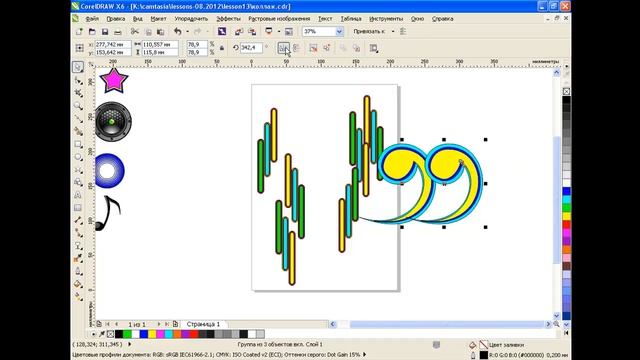Viewport: 640px width, 360px height.
Task: Expand the color profile info arrow
Action: coord(364,355)
